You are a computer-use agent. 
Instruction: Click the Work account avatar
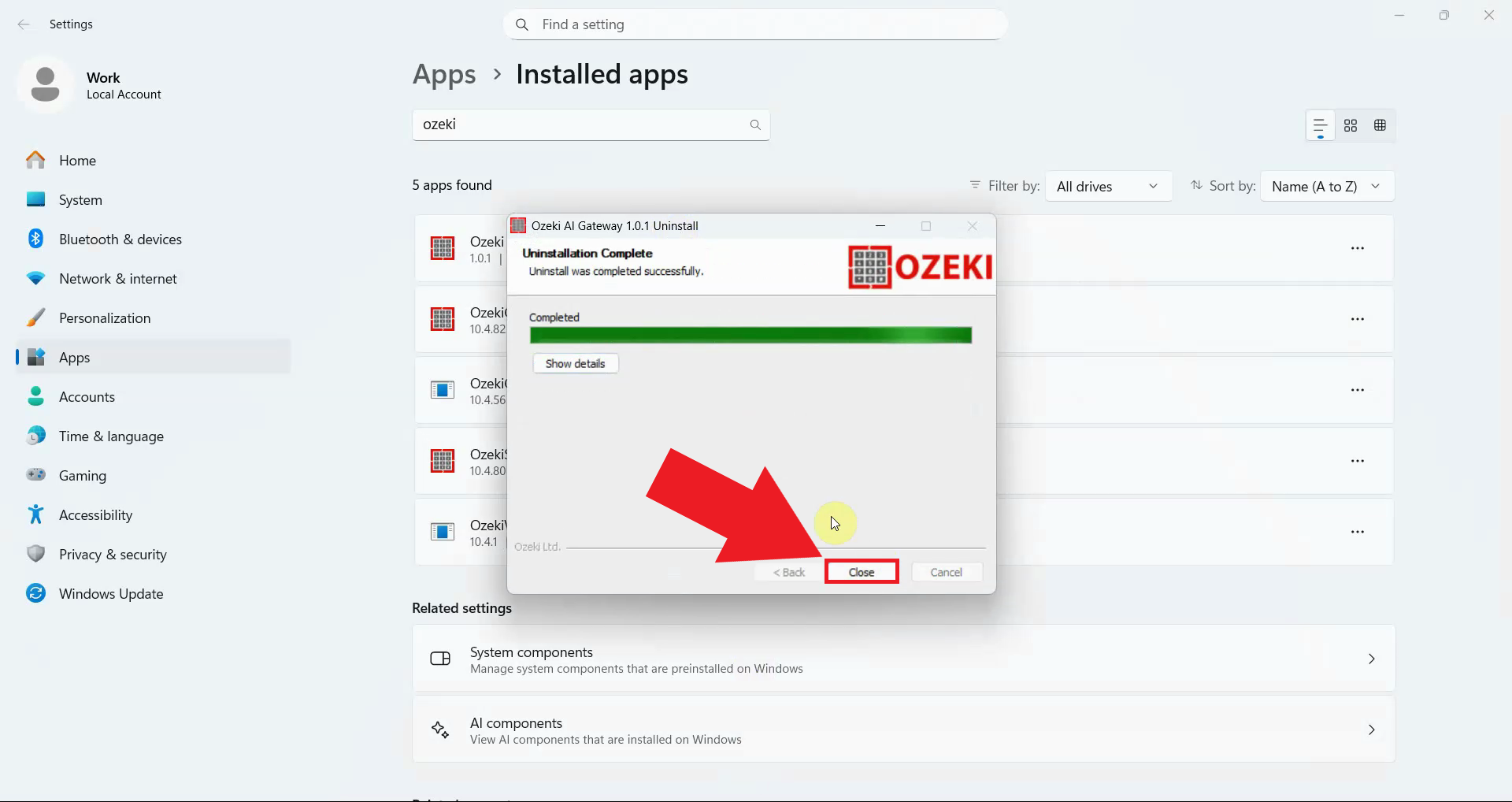point(45,84)
